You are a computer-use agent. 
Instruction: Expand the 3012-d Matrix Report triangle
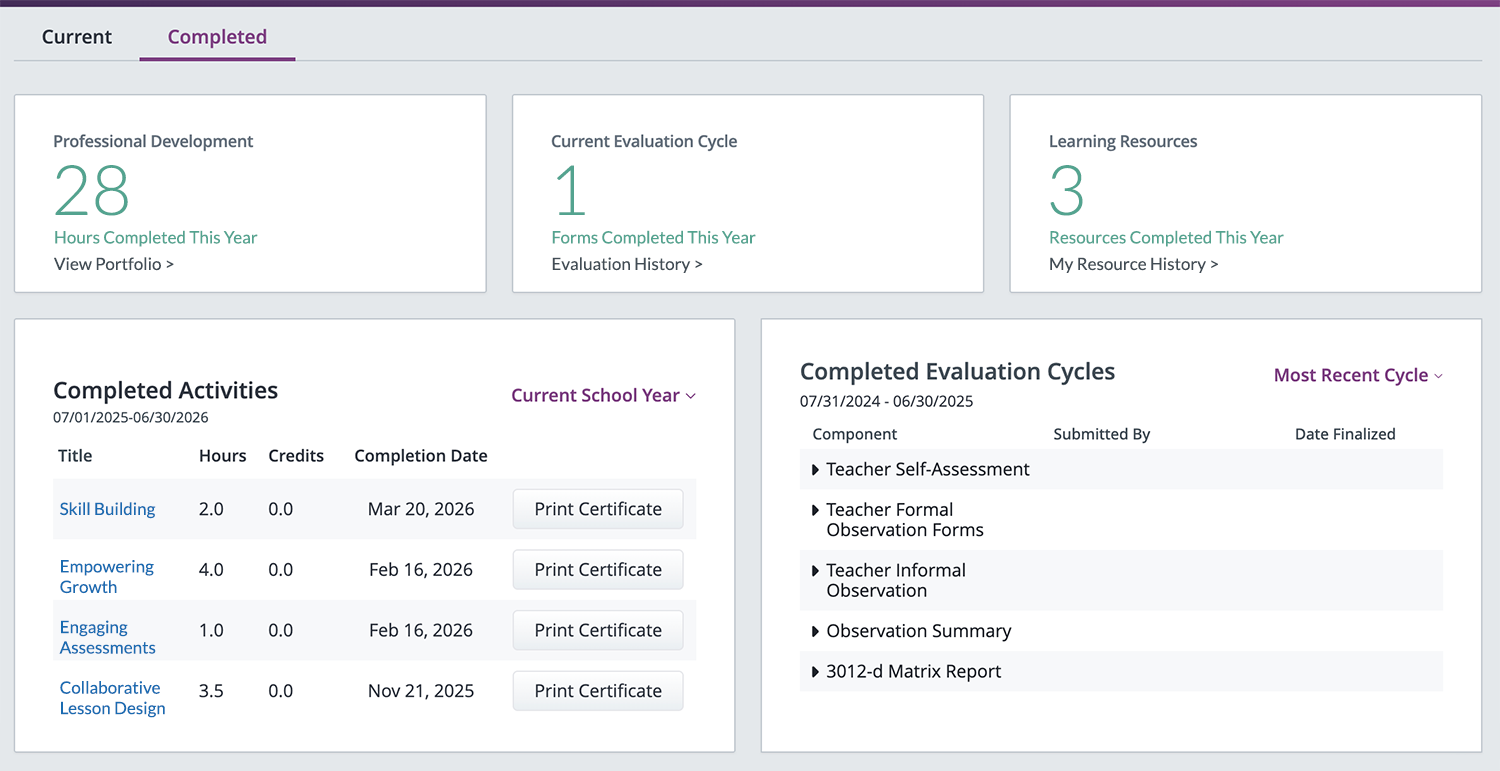(x=816, y=672)
